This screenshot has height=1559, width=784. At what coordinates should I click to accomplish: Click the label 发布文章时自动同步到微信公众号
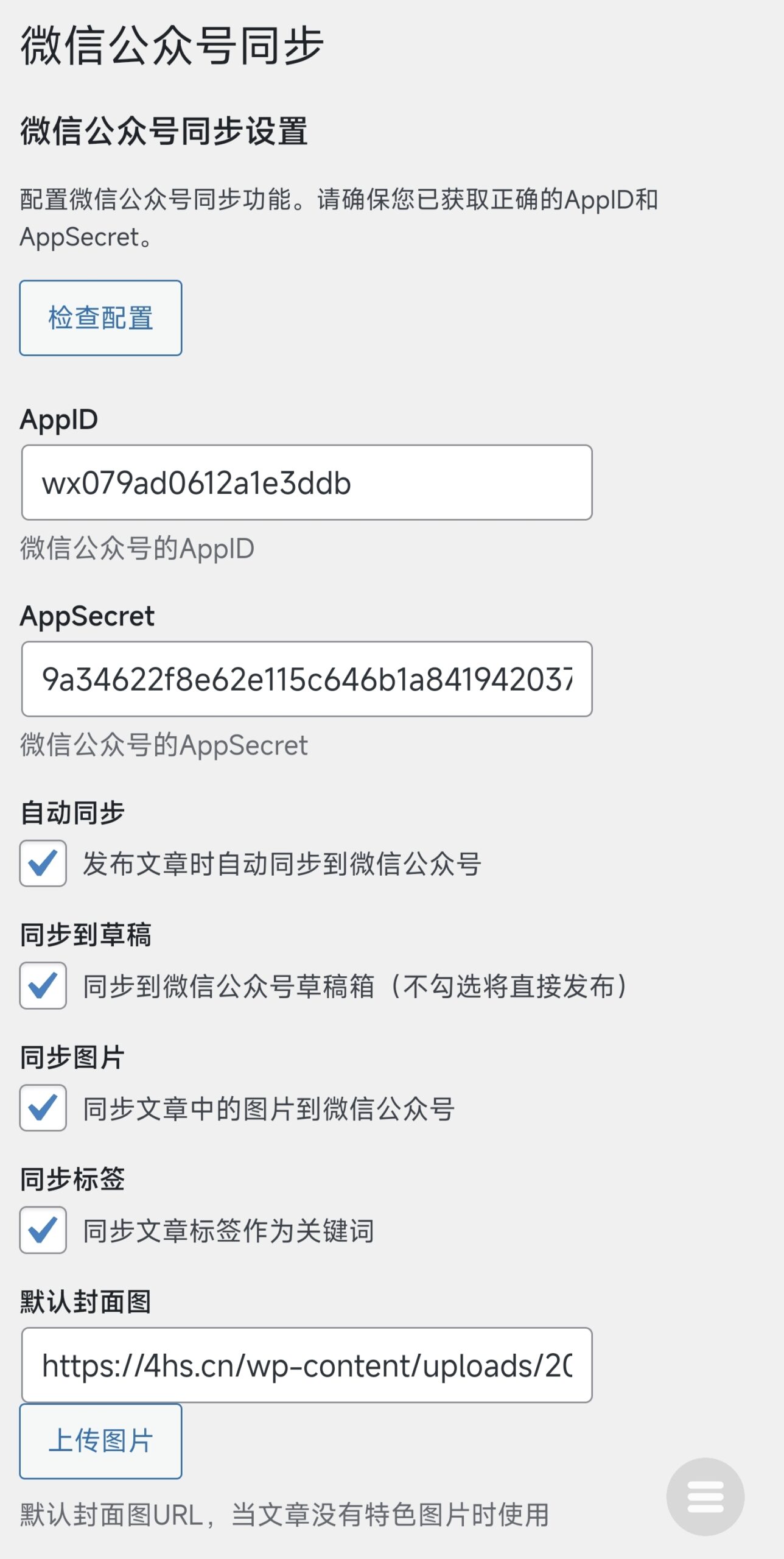point(282,864)
